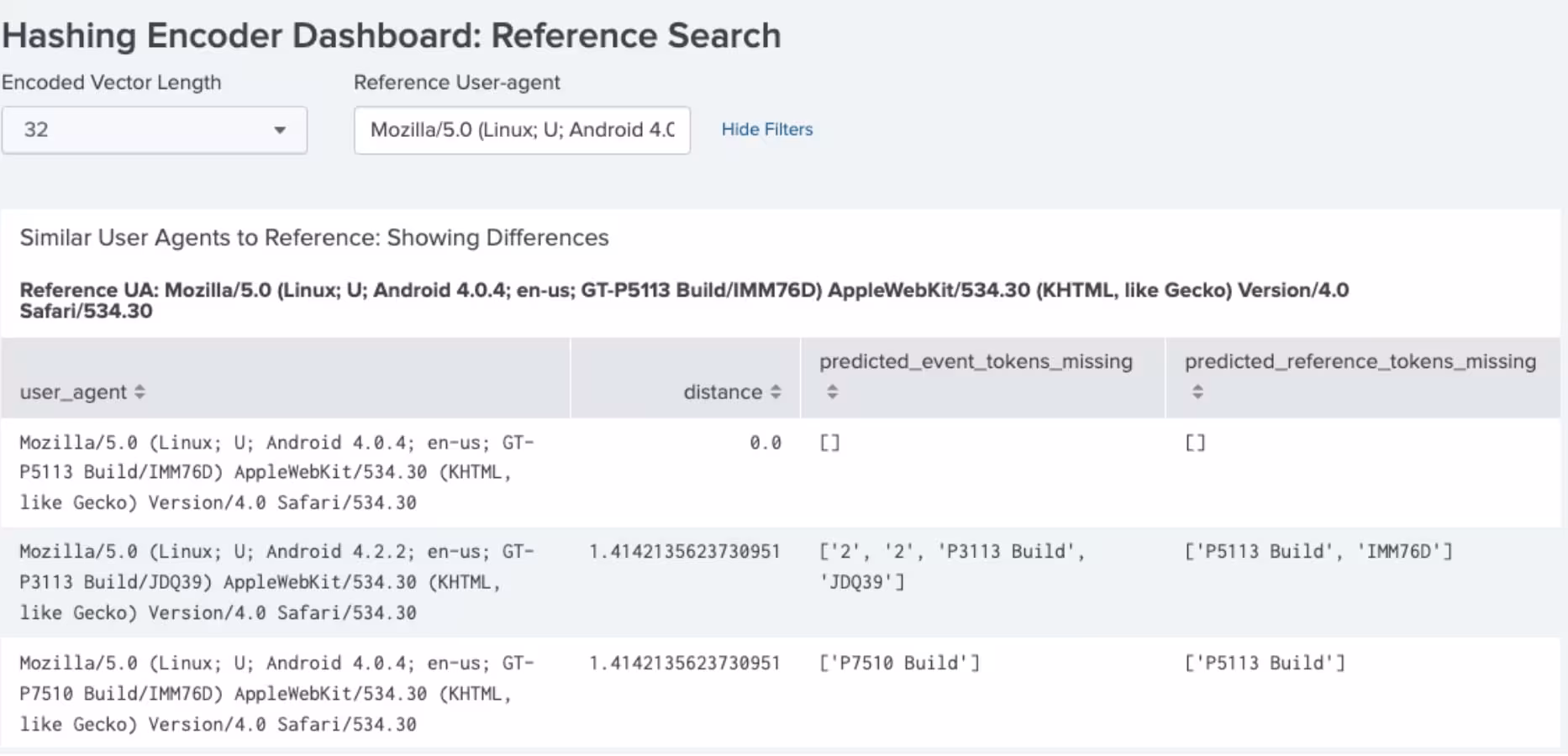Click the dropdown caret next to 32

click(280, 130)
